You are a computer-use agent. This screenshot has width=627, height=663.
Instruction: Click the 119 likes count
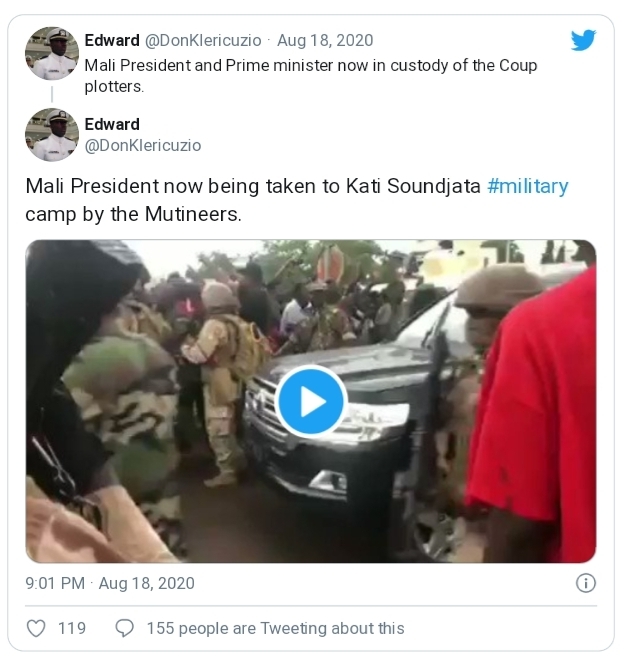(x=71, y=628)
